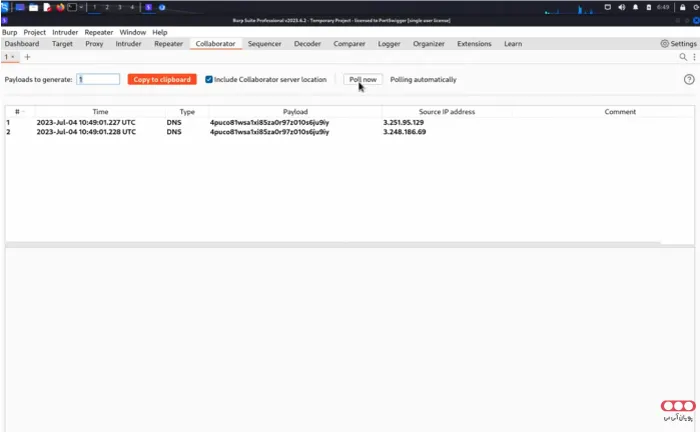The image size is (700, 432).
Task: Click the Copy to clipboard button
Action: pos(162,79)
